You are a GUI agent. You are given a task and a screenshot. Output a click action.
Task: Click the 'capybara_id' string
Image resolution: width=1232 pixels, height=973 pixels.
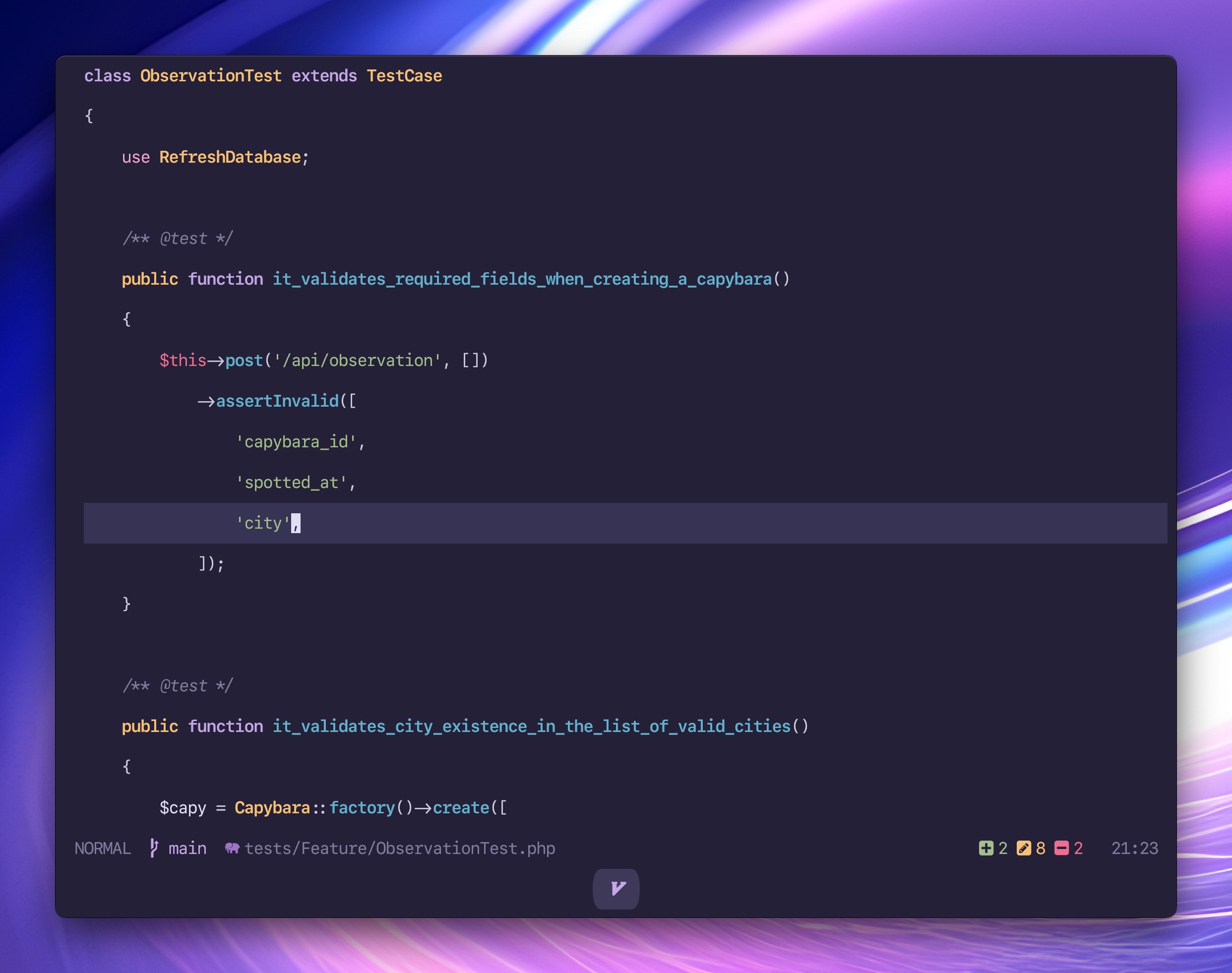click(x=296, y=442)
